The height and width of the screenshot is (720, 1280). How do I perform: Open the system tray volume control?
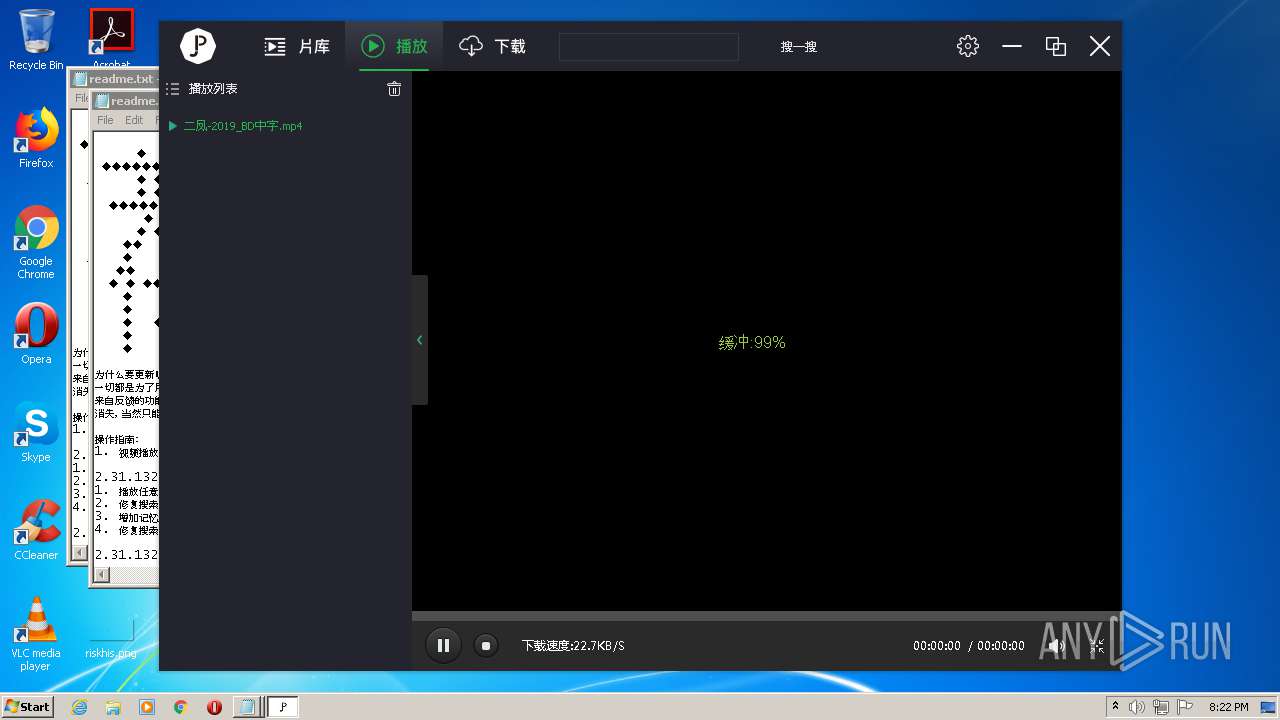pos(1137,707)
